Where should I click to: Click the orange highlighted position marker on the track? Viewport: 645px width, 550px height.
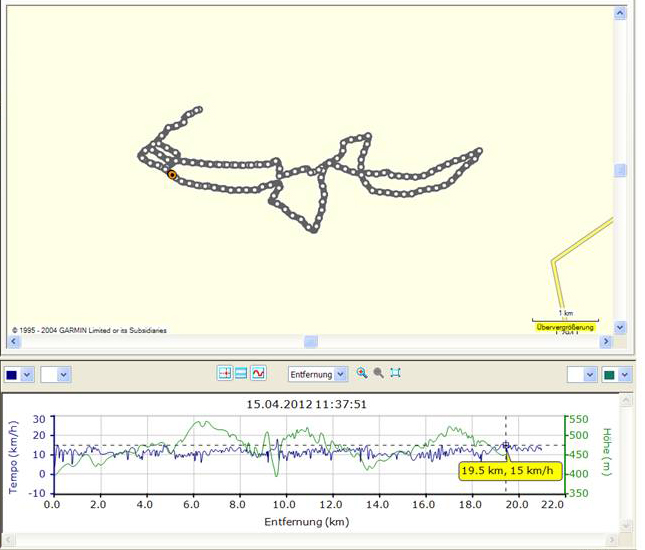click(x=172, y=175)
